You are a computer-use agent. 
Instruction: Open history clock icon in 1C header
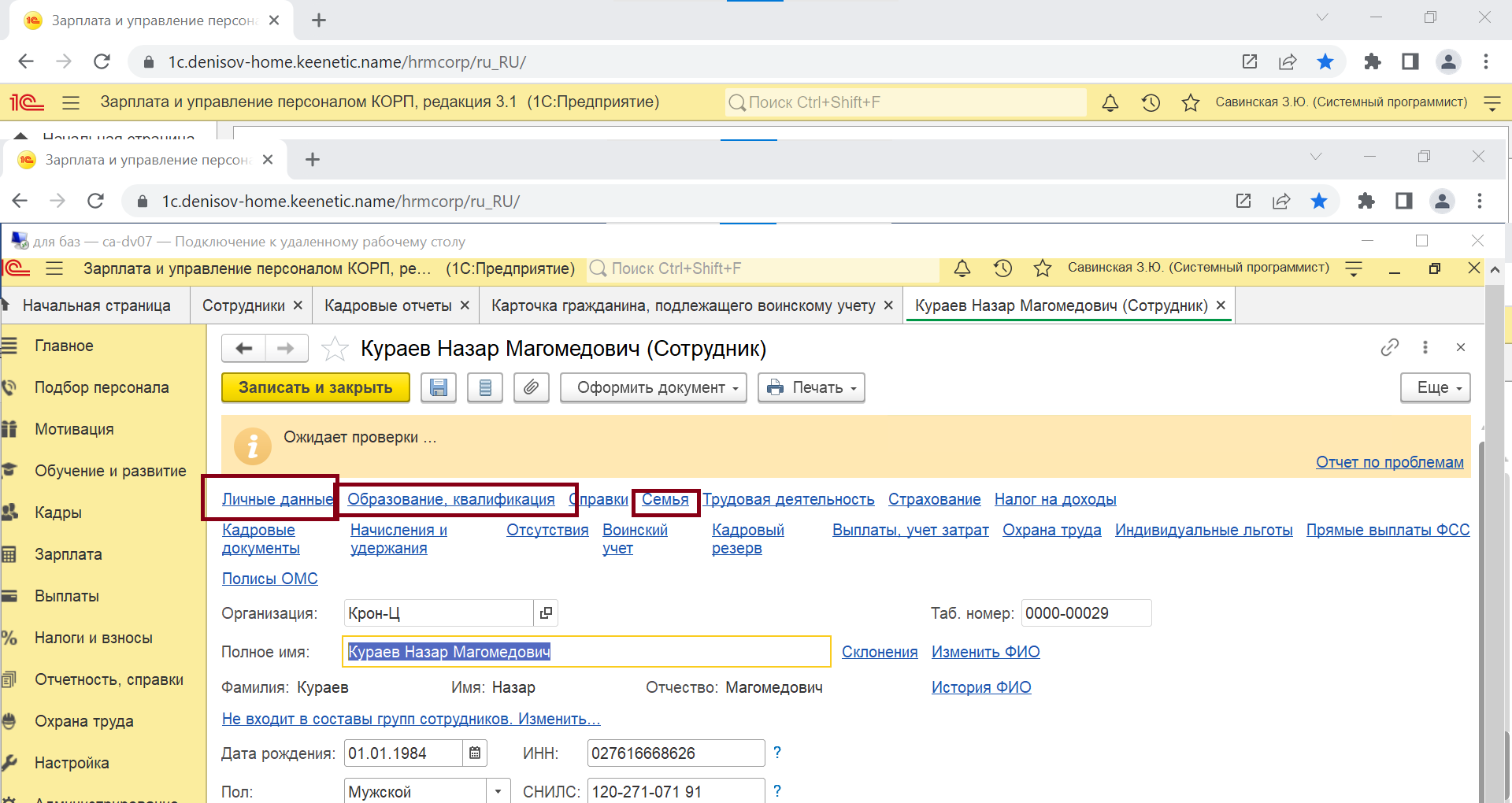tap(1002, 268)
